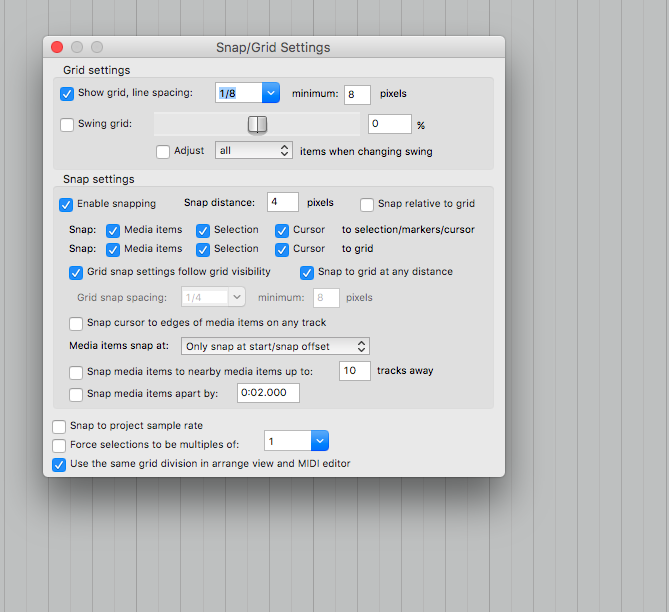
Task: Click the swing percentage field
Action: click(390, 124)
